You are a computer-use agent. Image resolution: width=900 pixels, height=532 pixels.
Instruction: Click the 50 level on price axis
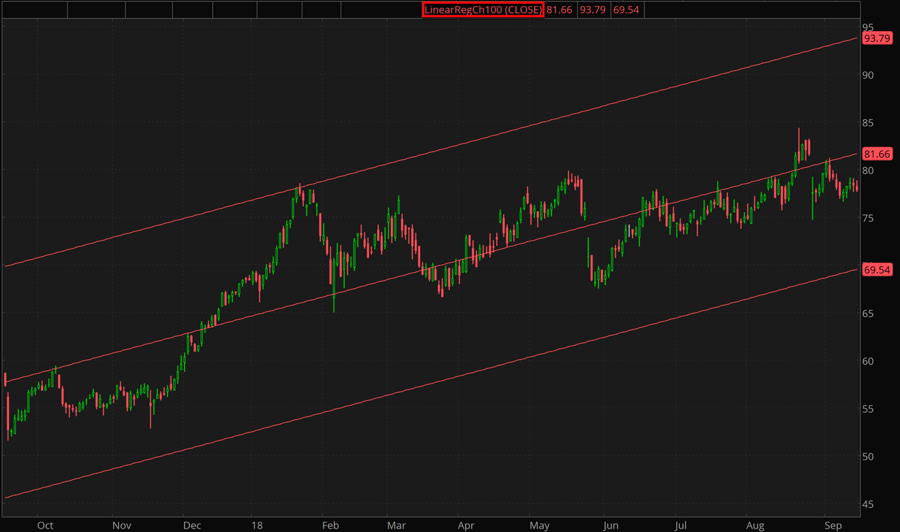pyautogui.click(x=869, y=457)
